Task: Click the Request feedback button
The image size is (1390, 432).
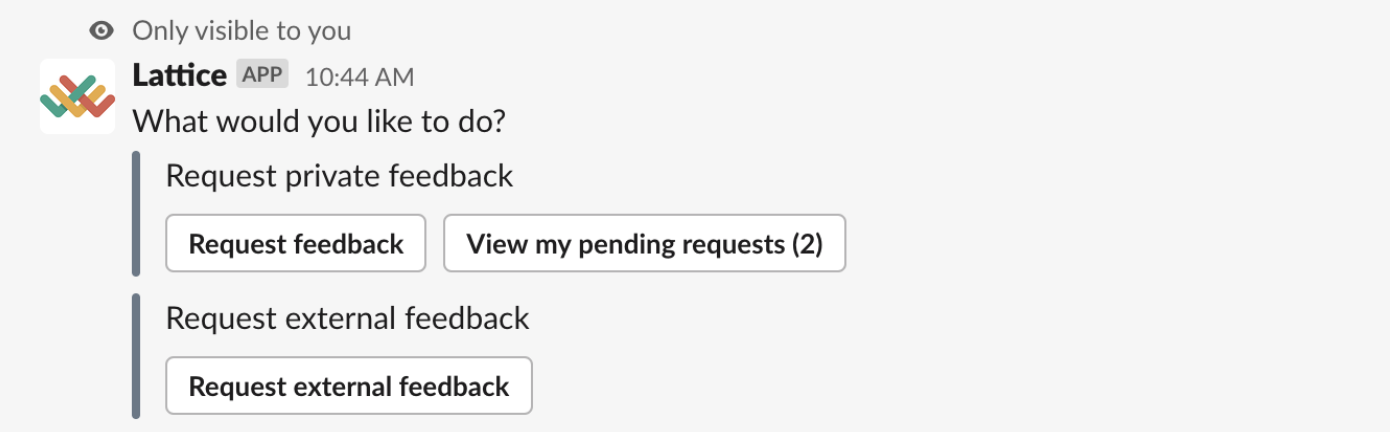Action: tap(296, 243)
